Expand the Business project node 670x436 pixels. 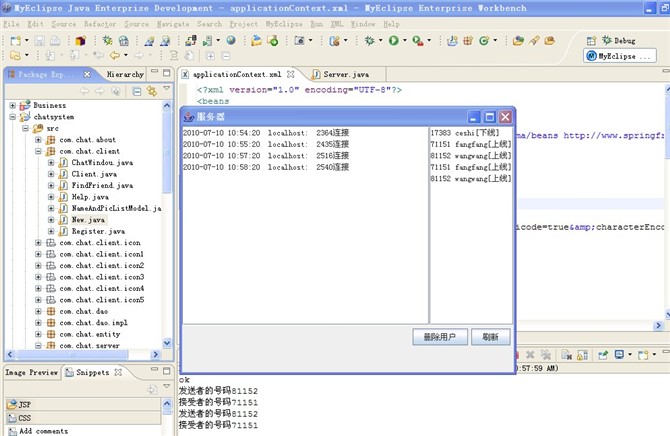pyautogui.click(x=13, y=105)
